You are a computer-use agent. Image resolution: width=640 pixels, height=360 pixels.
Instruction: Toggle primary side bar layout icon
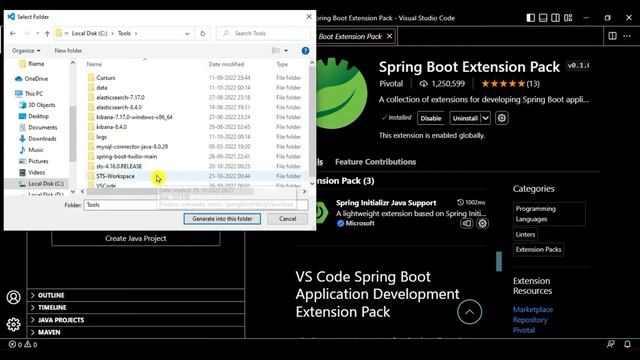pyautogui.click(x=530, y=18)
